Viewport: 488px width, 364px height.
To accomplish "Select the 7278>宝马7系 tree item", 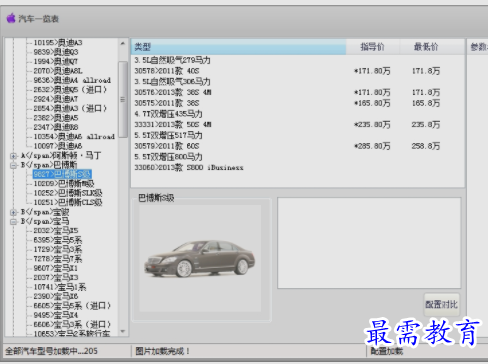I will pos(58,259).
